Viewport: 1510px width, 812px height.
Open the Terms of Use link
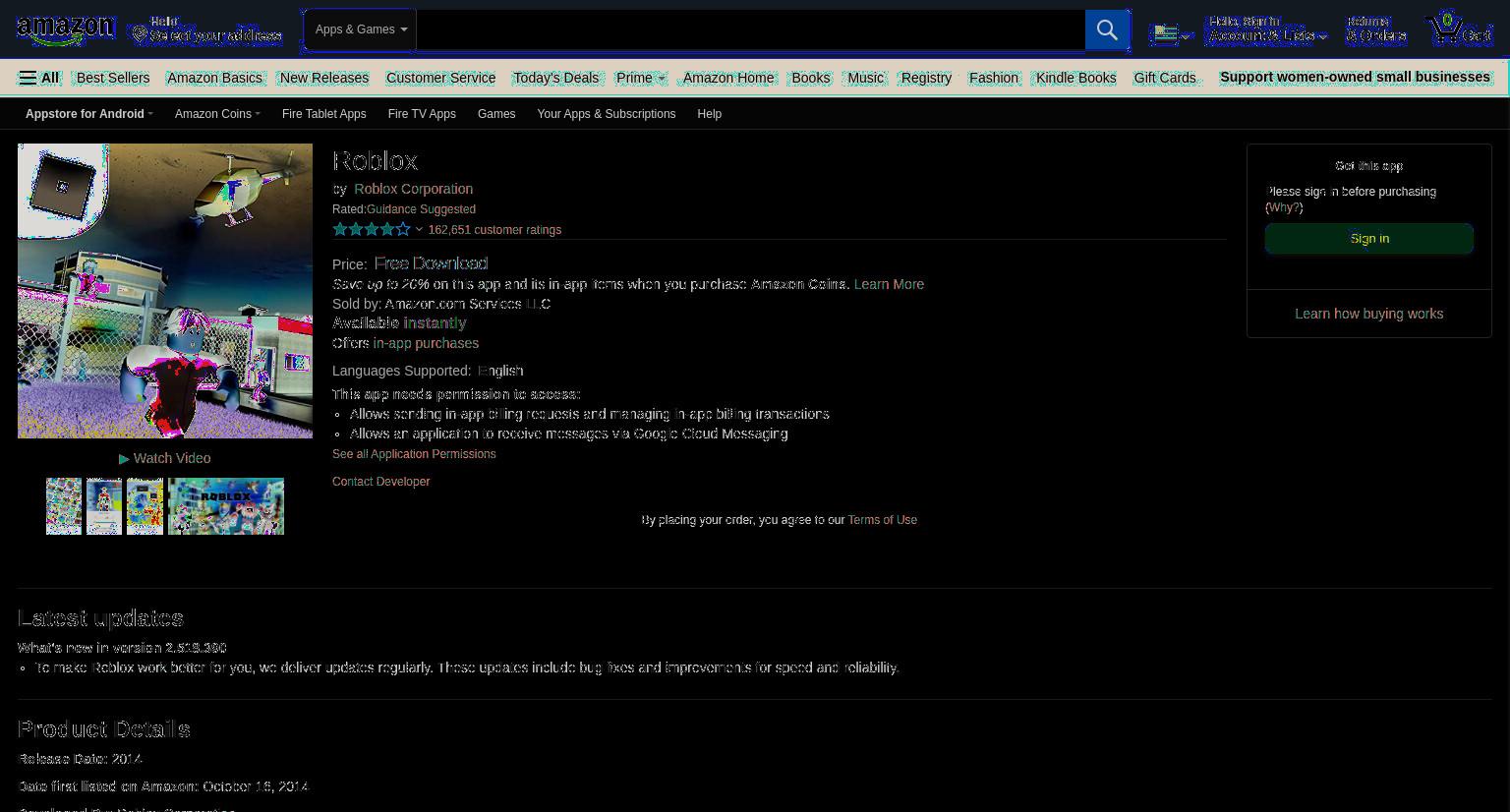(883, 520)
